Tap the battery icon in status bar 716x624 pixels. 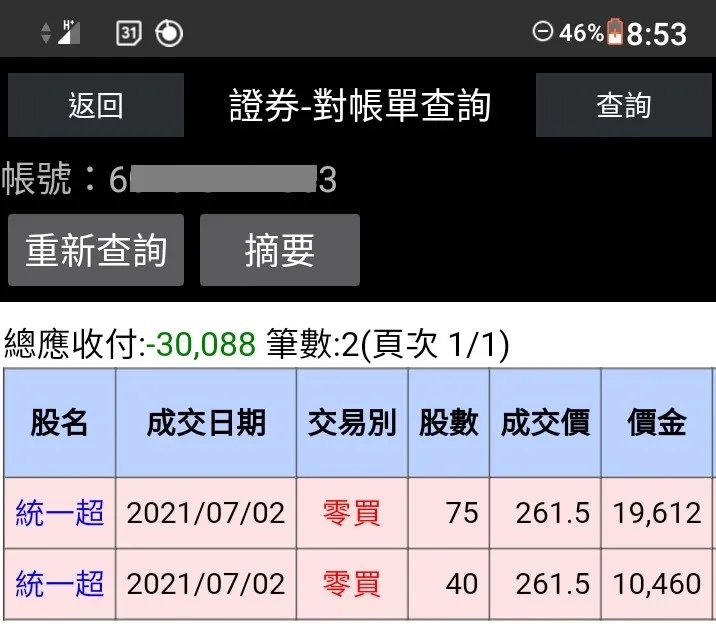pyautogui.click(x=615, y=31)
